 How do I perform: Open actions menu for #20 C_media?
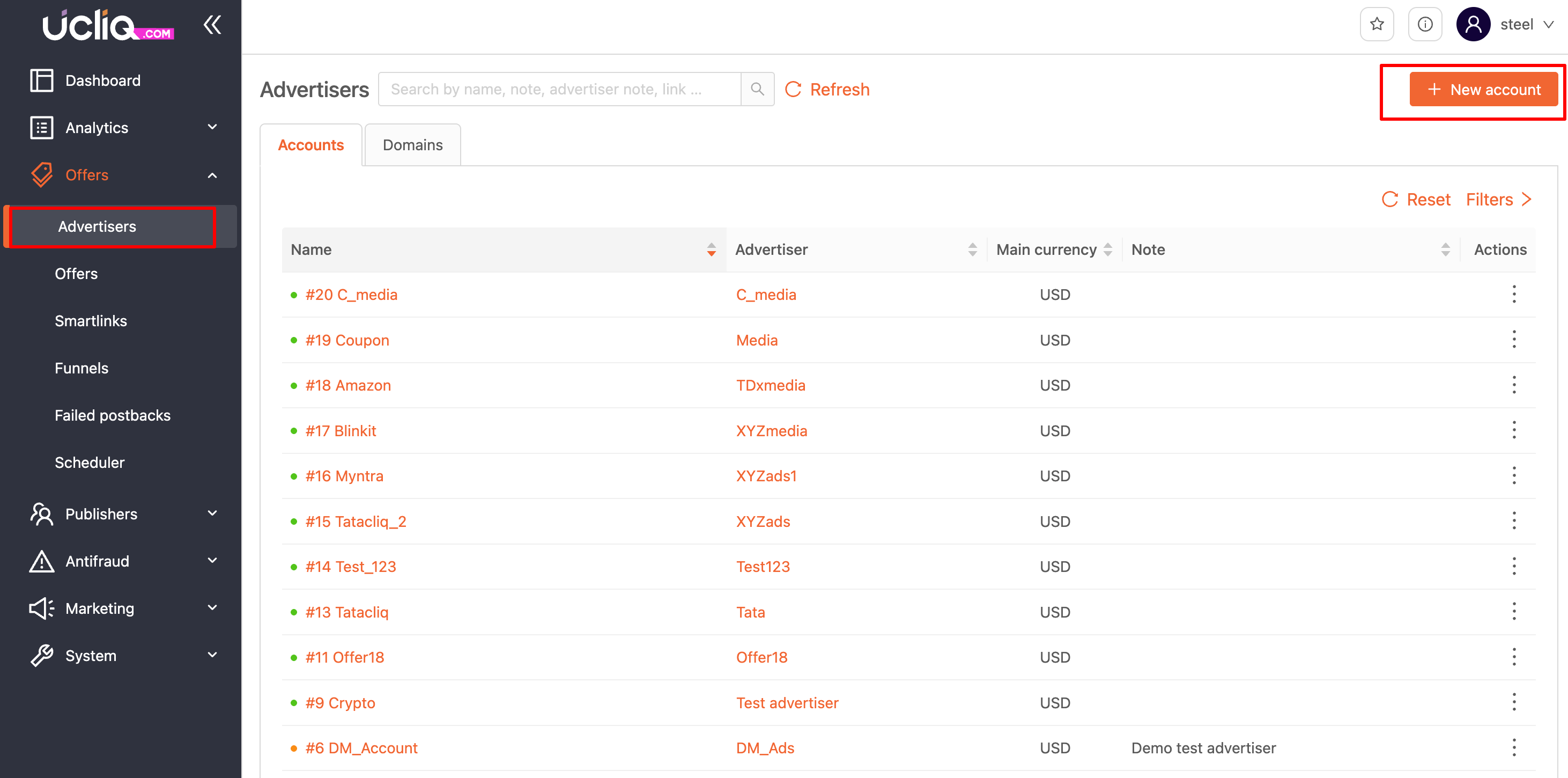pos(1513,294)
